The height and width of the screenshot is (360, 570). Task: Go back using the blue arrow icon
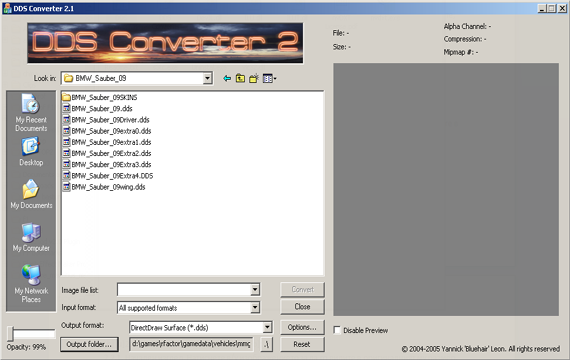click(227, 78)
